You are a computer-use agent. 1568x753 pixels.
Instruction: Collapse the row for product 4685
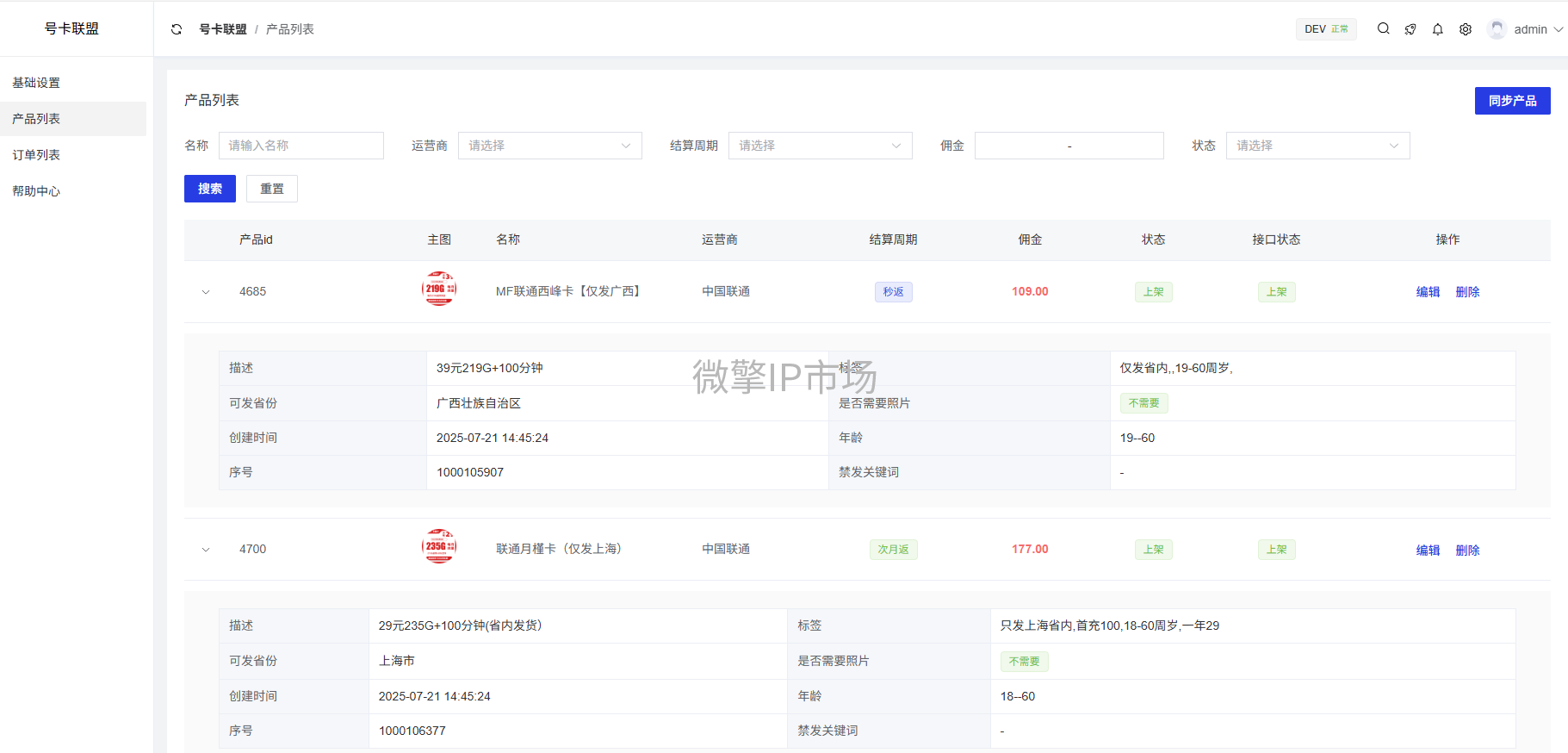(x=206, y=292)
